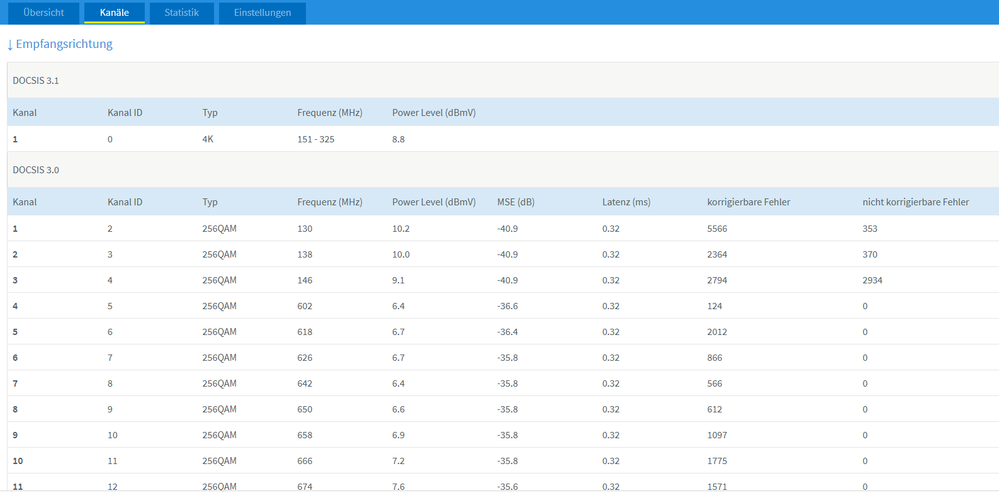The height and width of the screenshot is (495, 999).
Task: Click the Latenz (ms) column header
Action: [626, 202]
